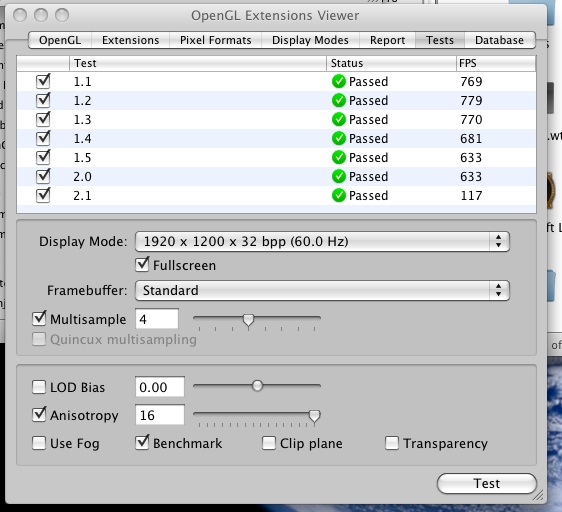Open the Display Modes tab

coord(310,40)
